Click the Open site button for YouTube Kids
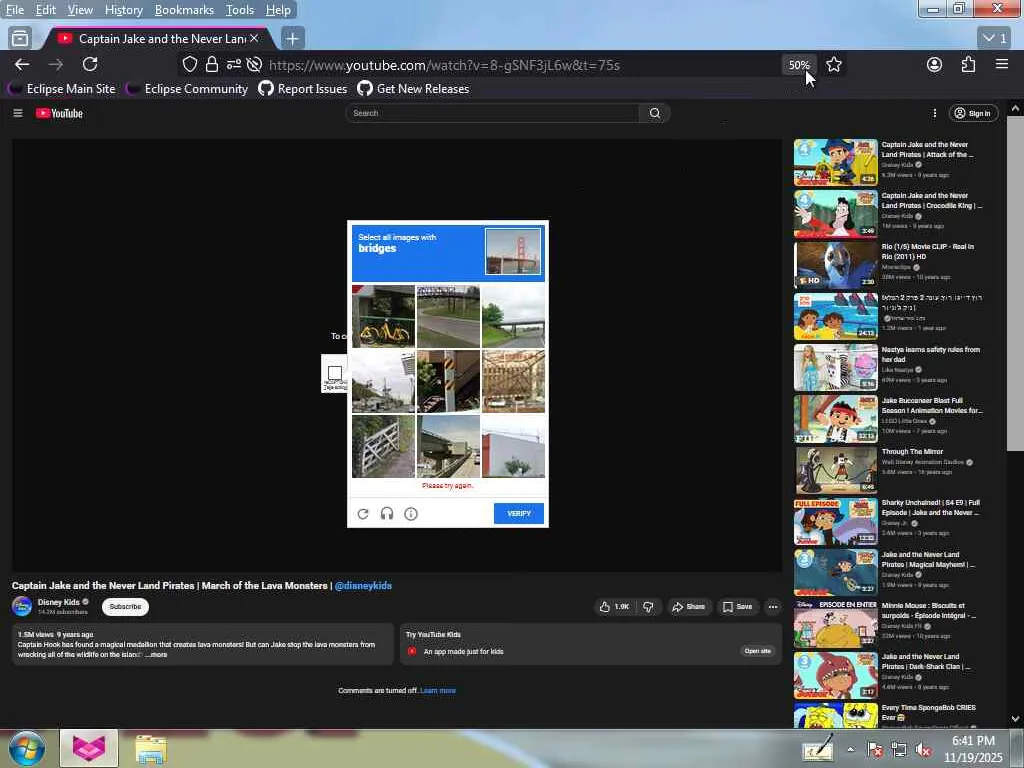1024x768 pixels. coord(758,651)
